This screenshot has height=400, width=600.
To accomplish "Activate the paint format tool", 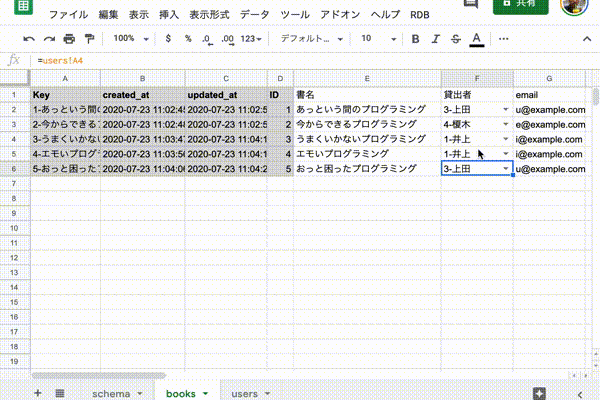I will tap(89, 39).
